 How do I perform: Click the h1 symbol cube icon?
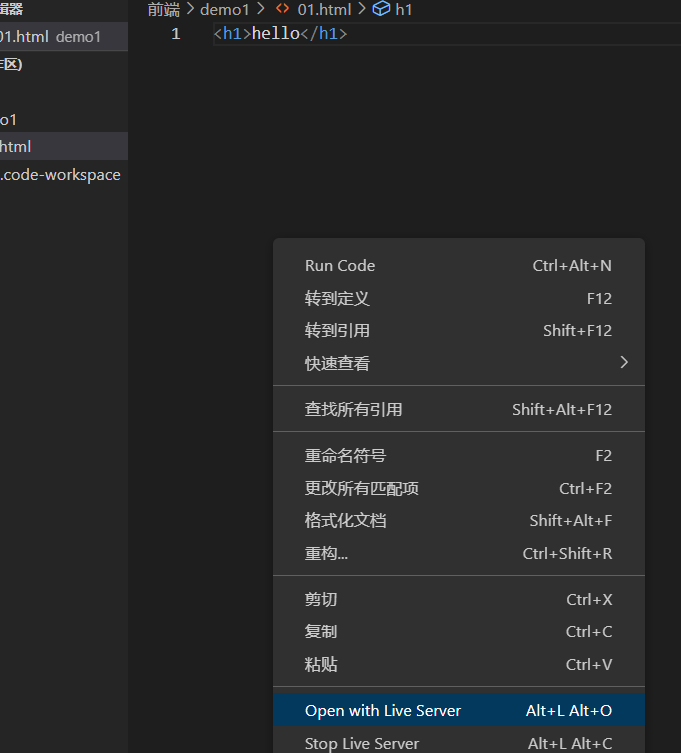click(381, 9)
